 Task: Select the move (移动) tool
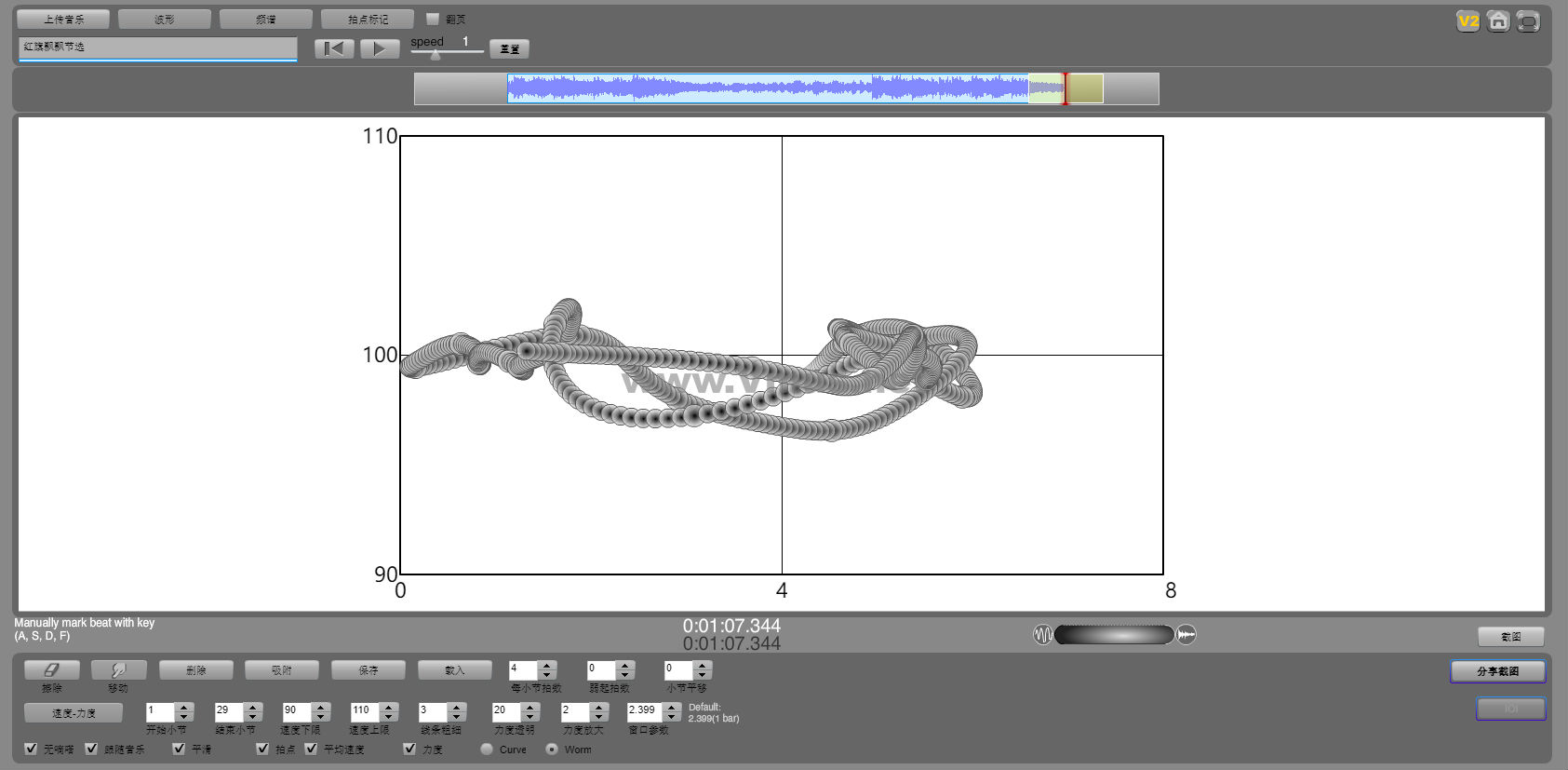tap(118, 669)
